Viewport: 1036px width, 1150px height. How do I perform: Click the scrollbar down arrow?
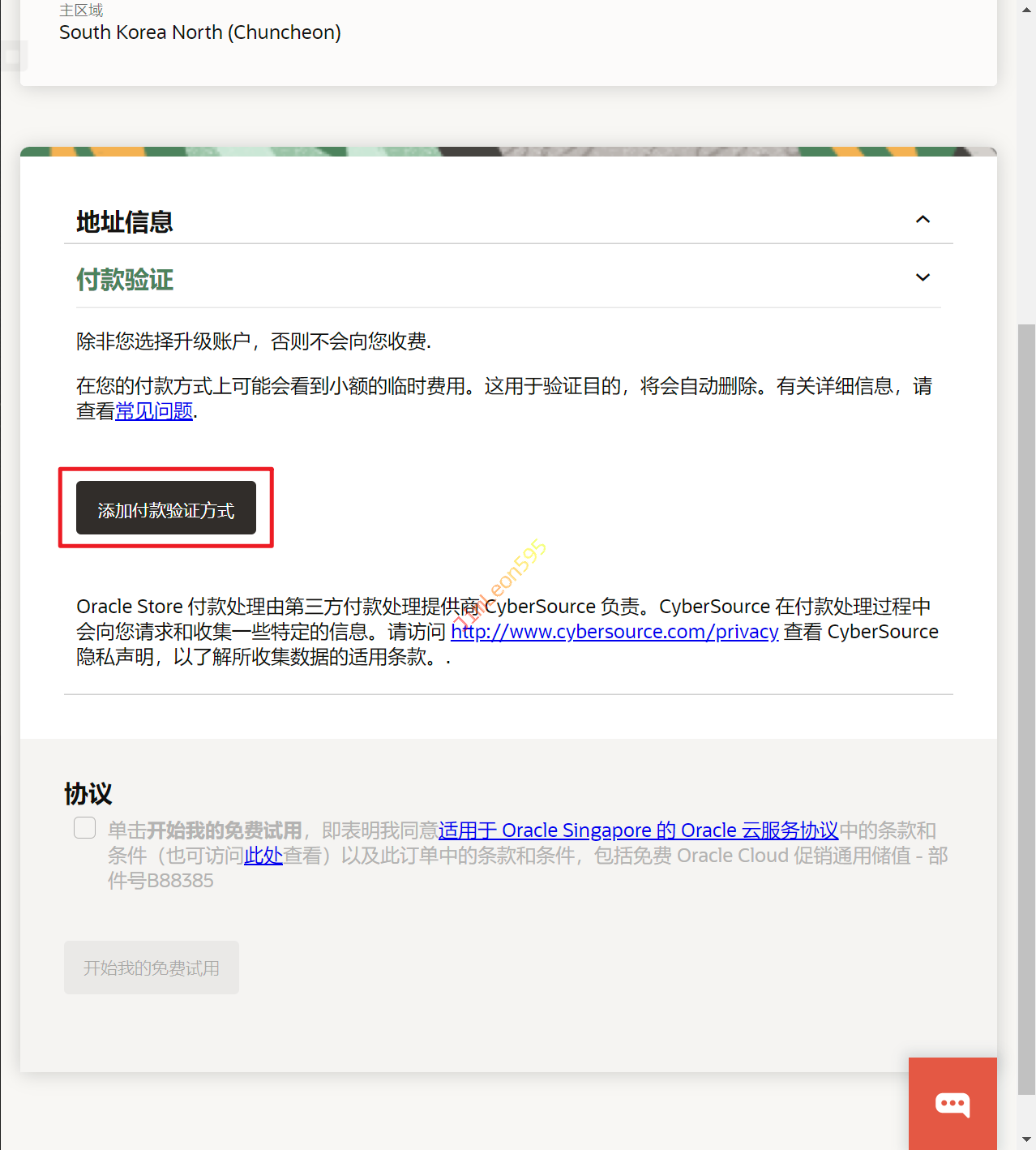tap(1026, 1139)
